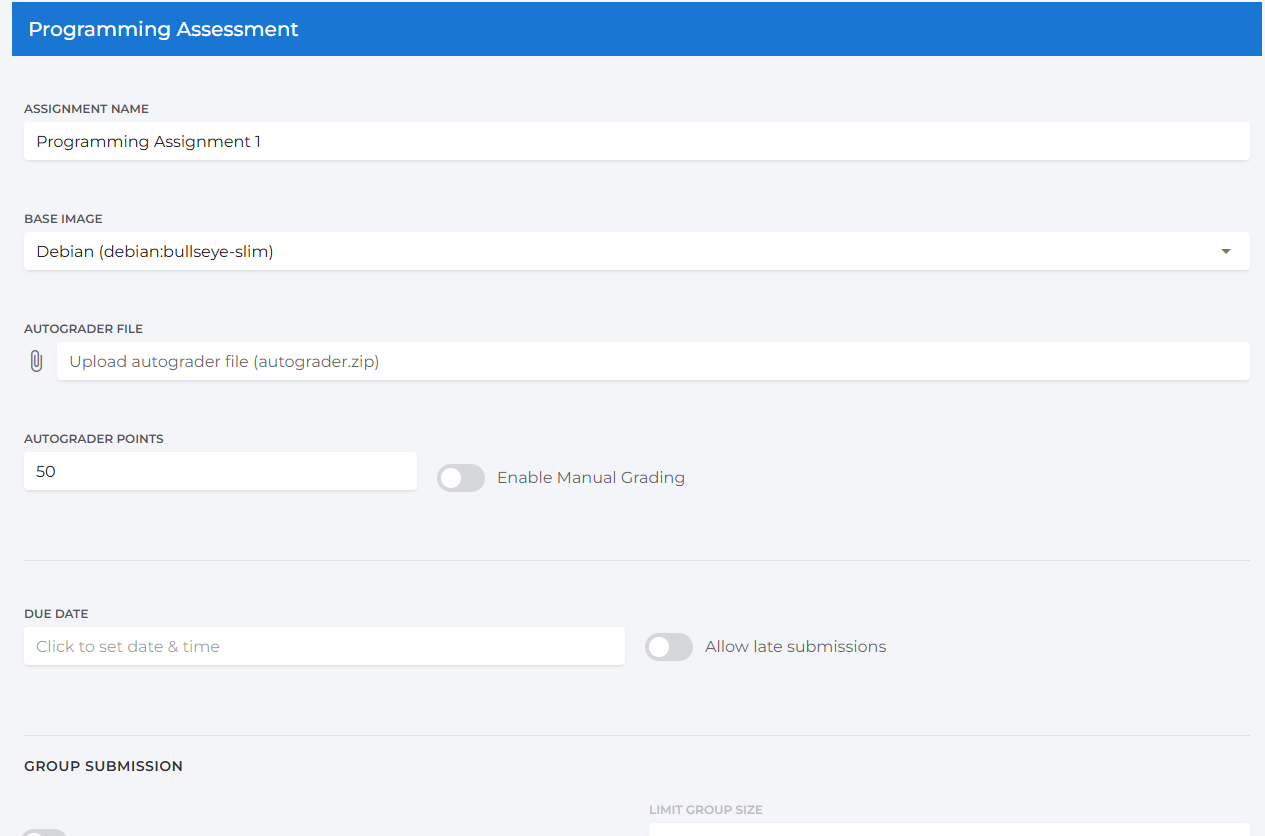This screenshot has height=836, width=1265.
Task: Click the DUE DATE label
Action: tap(56, 613)
